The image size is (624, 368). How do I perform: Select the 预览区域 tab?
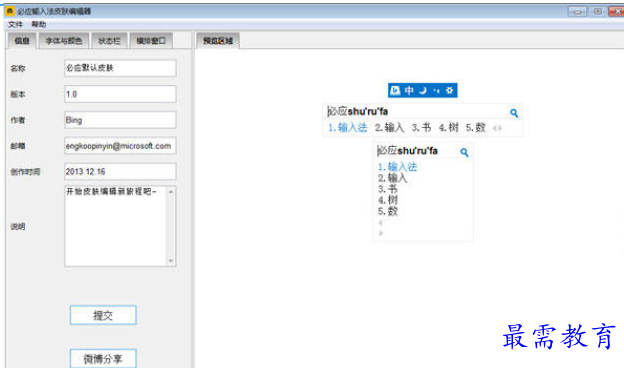[218, 41]
